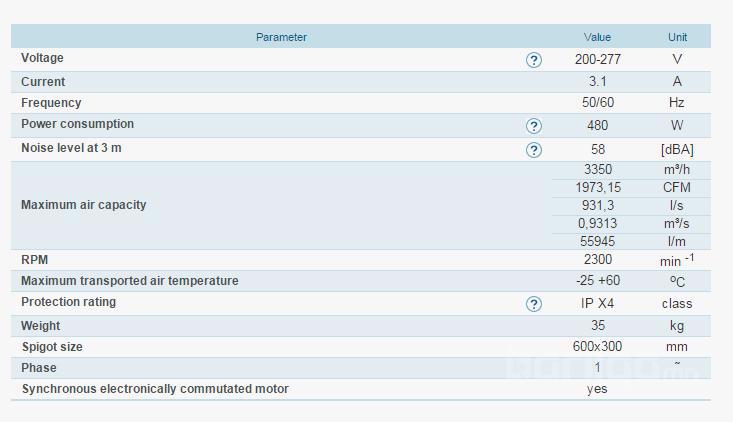Select the Noise level value 58
Screen dimensions: 733x422
pos(597,149)
